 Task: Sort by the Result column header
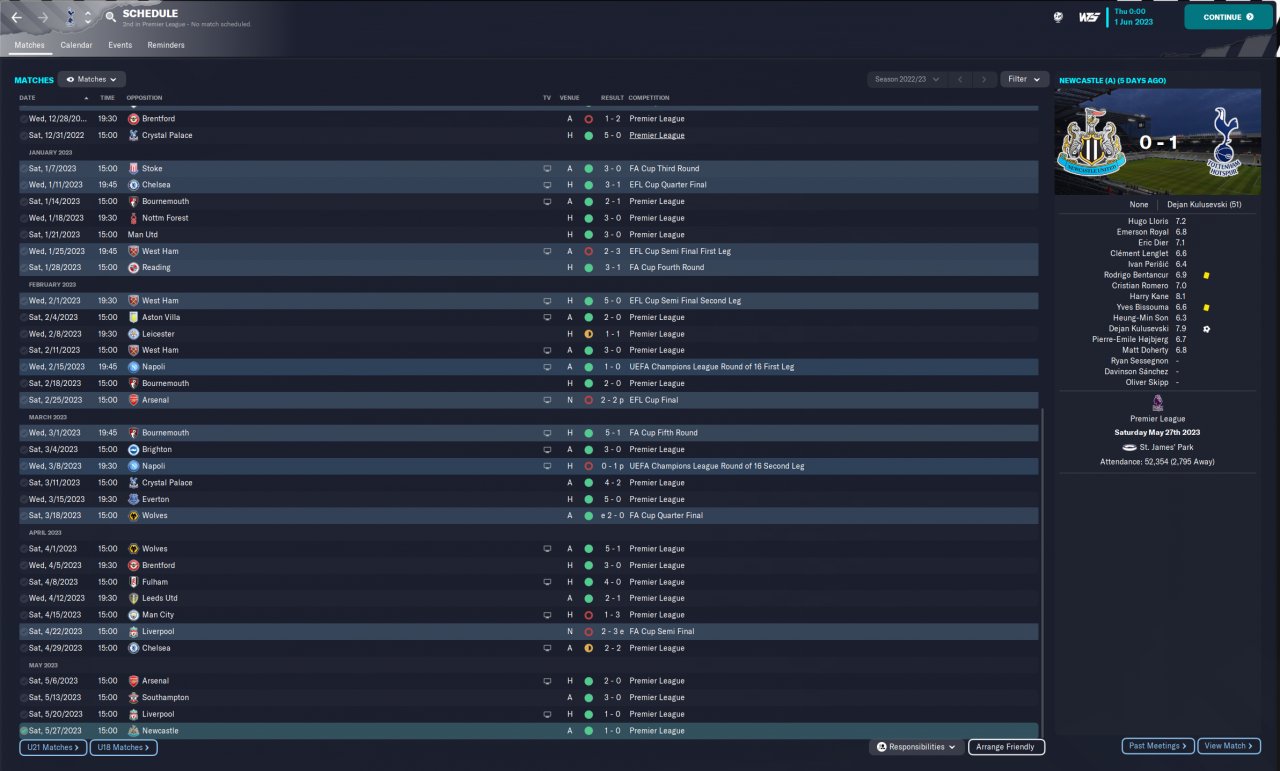[612, 98]
